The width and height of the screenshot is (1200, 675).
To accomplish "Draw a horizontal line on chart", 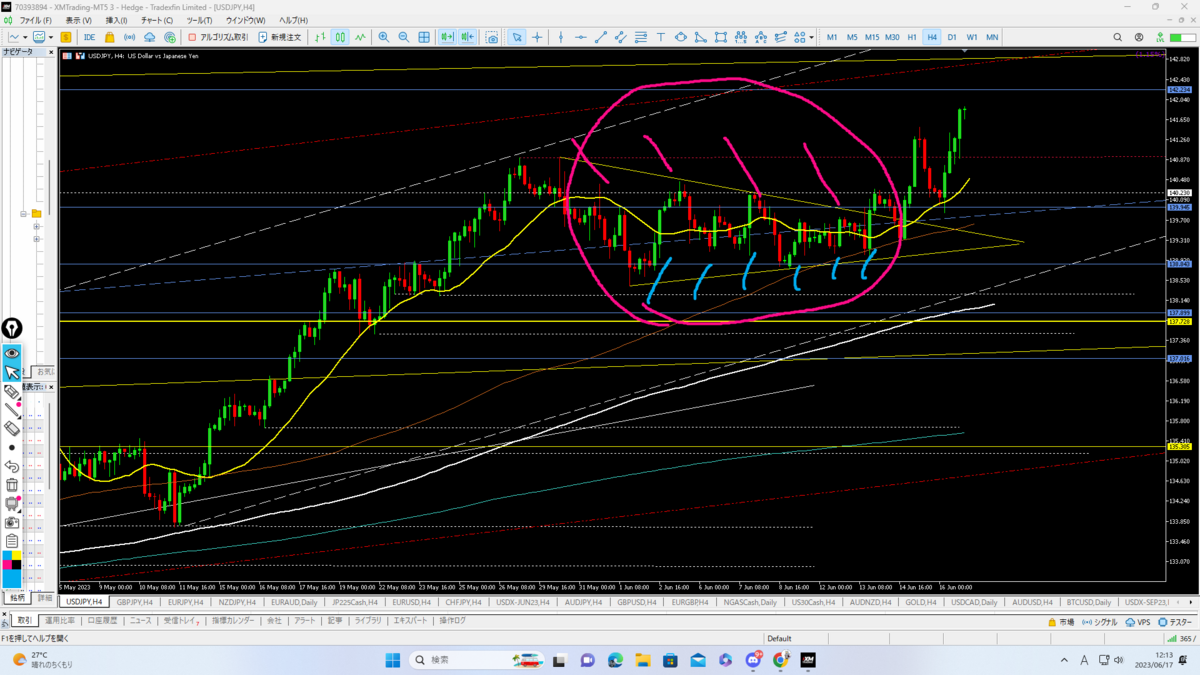I will [x=581, y=37].
